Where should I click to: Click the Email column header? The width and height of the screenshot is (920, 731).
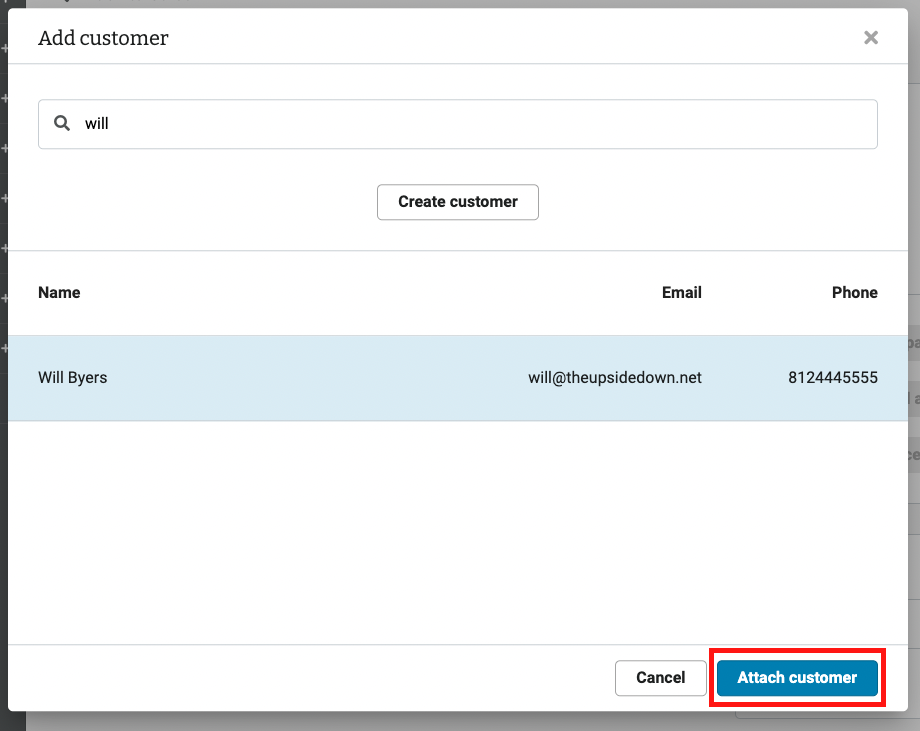pos(681,293)
